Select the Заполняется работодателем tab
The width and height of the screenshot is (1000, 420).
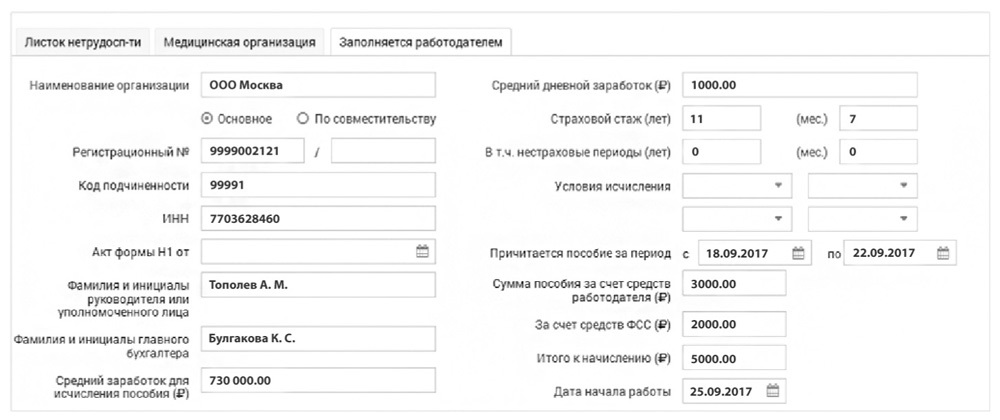(x=422, y=43)
